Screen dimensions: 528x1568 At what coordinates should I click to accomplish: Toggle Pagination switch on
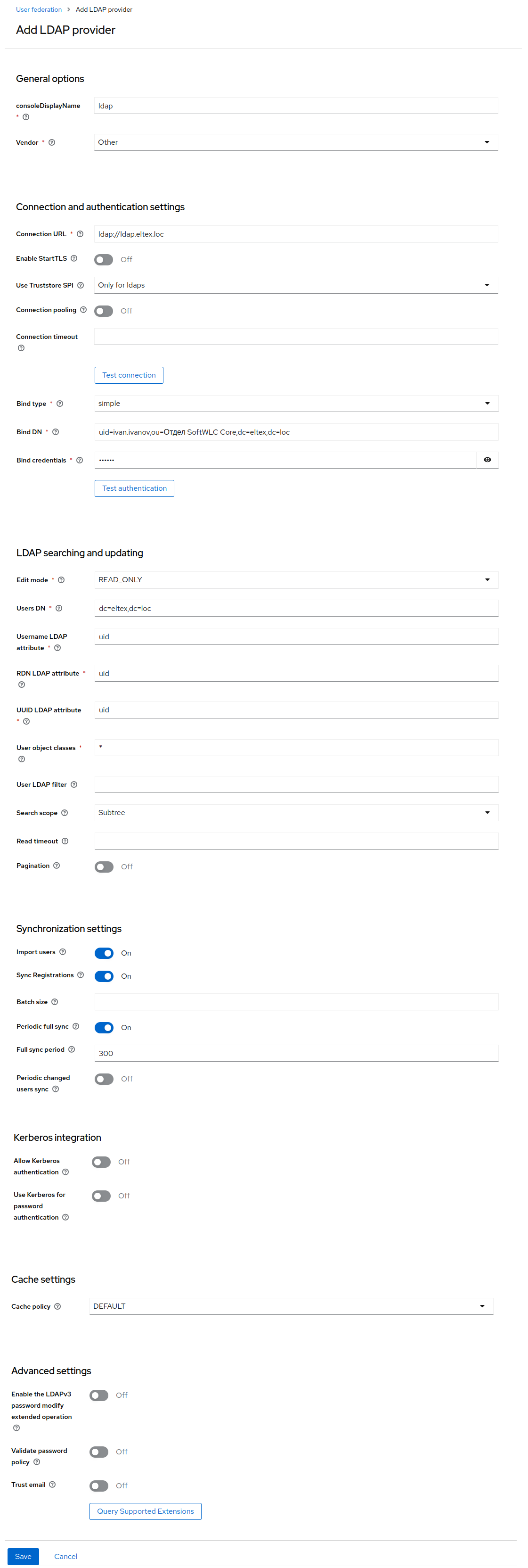[104, 867]
